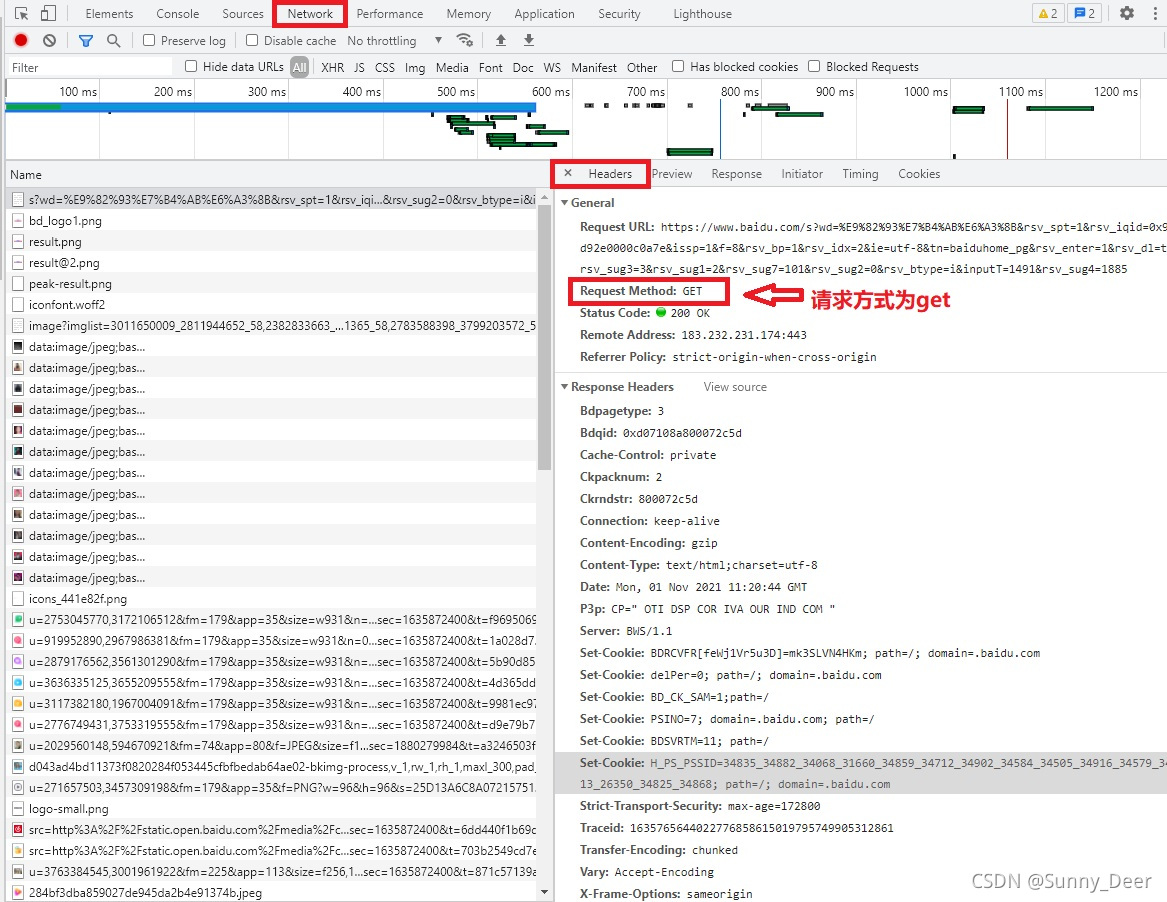This screenshot has width=1167, height=902.
Task: Filter requests by Other
Action: coord(642,67)
